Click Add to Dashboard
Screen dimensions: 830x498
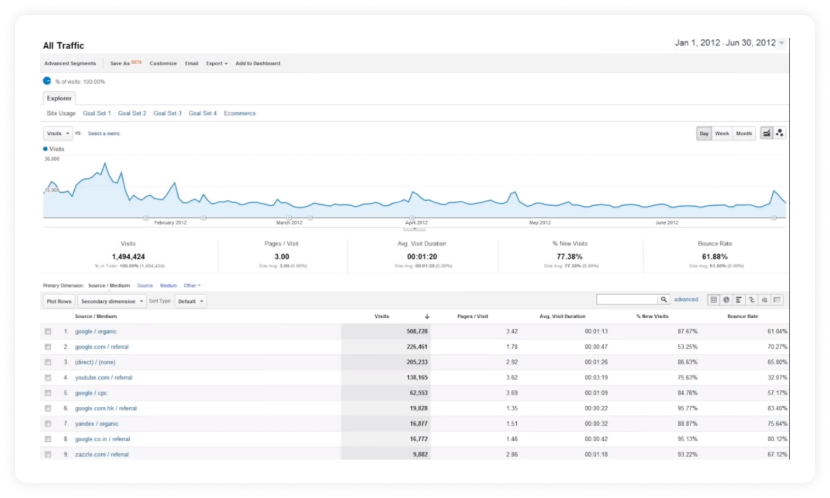pos(258,64)
